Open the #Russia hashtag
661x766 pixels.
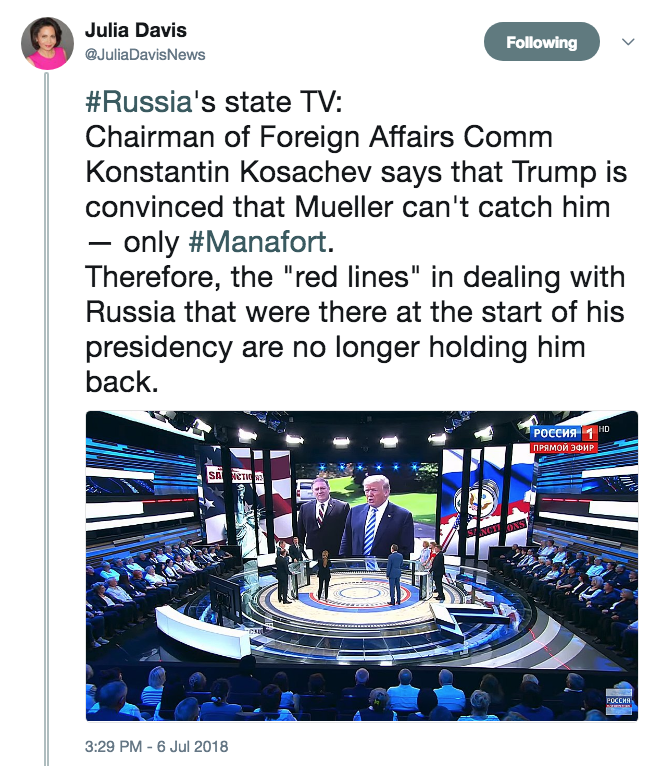tap(139, 102)
